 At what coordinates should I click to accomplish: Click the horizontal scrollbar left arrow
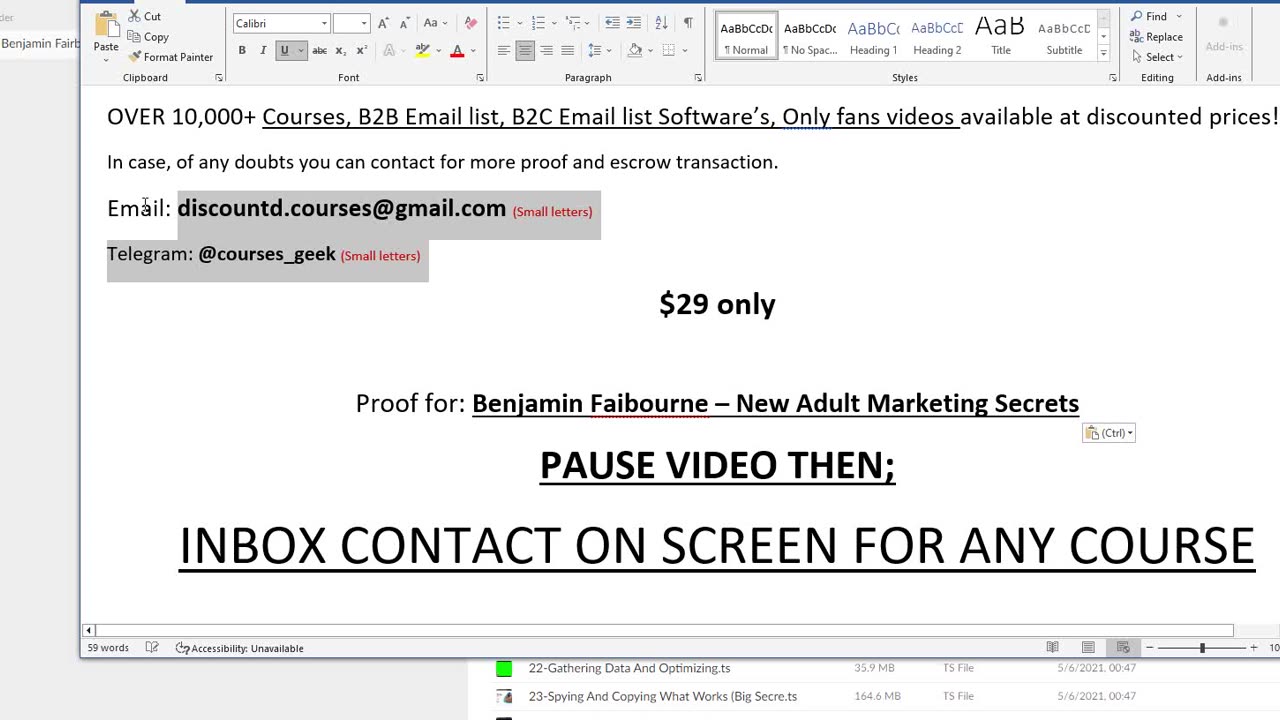pyautogui.click(x=88, y=630)
